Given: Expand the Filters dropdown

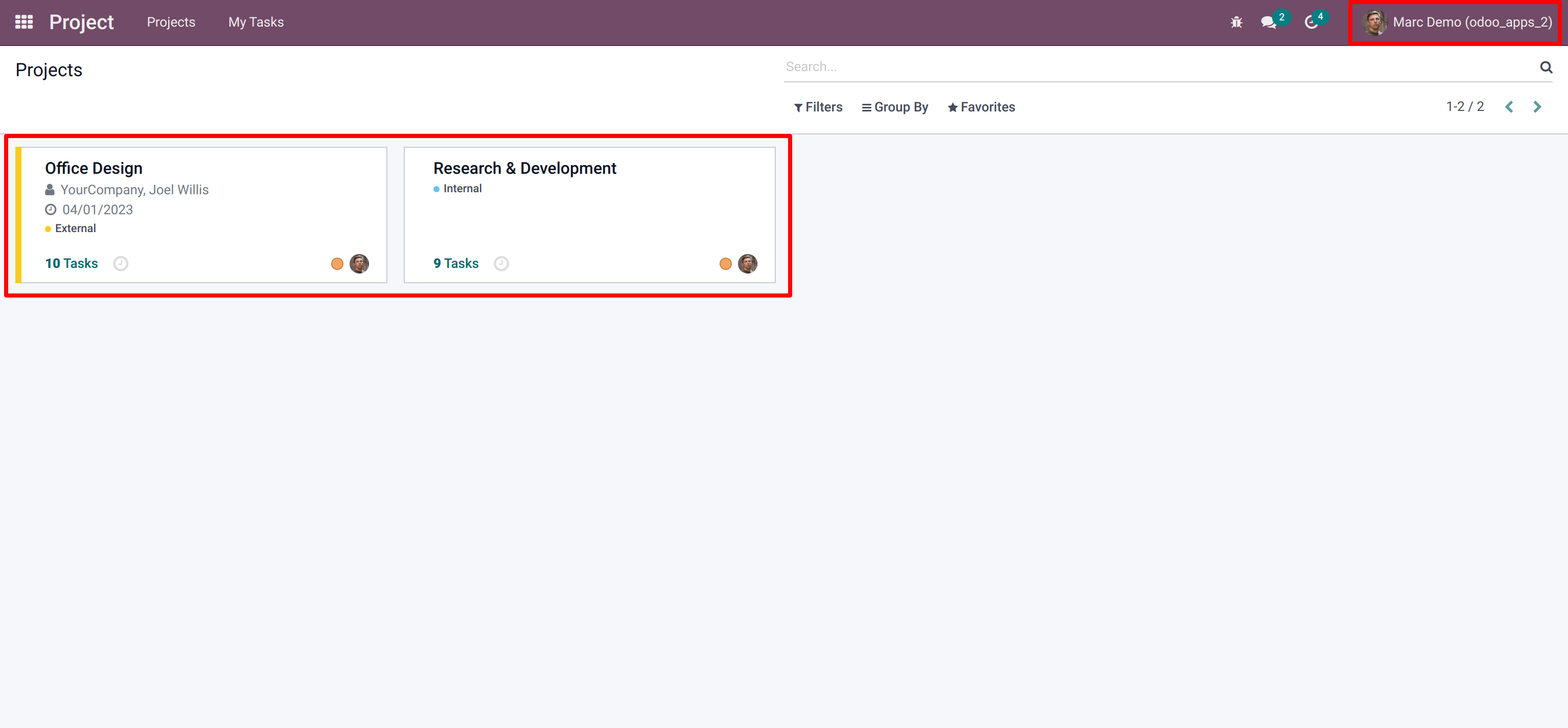Looking at the screenshot, I should [x=818, y=107].
